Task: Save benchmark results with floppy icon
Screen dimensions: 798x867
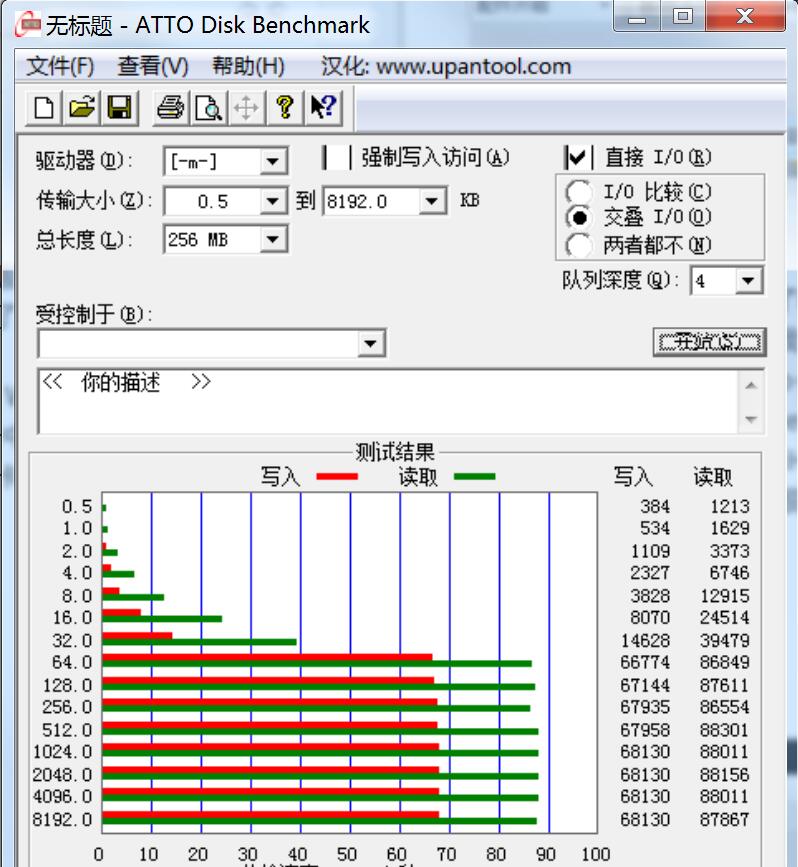Action: pyautogui.click(x=119, y=107)
